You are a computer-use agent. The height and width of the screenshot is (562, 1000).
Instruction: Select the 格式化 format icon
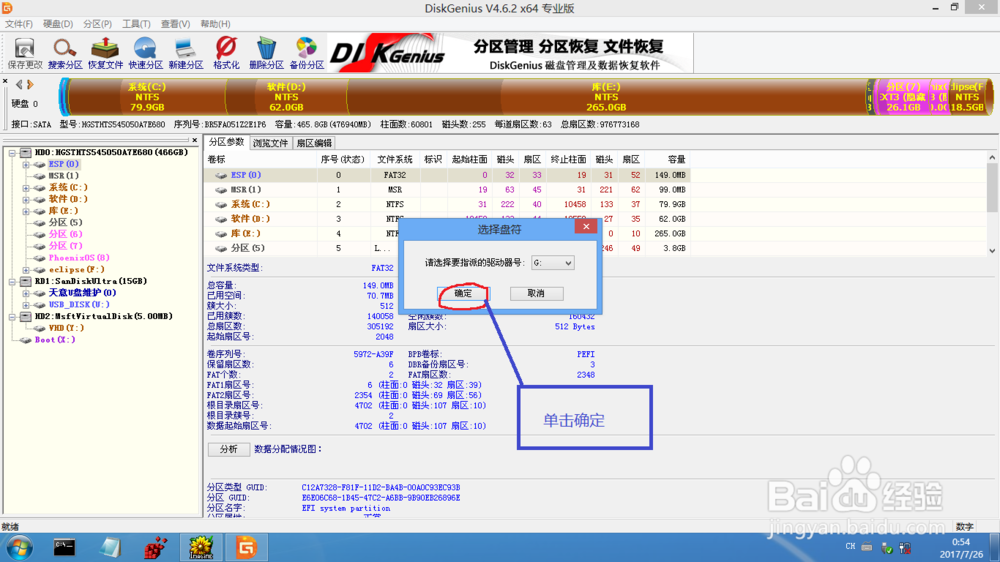click(226, 53)
